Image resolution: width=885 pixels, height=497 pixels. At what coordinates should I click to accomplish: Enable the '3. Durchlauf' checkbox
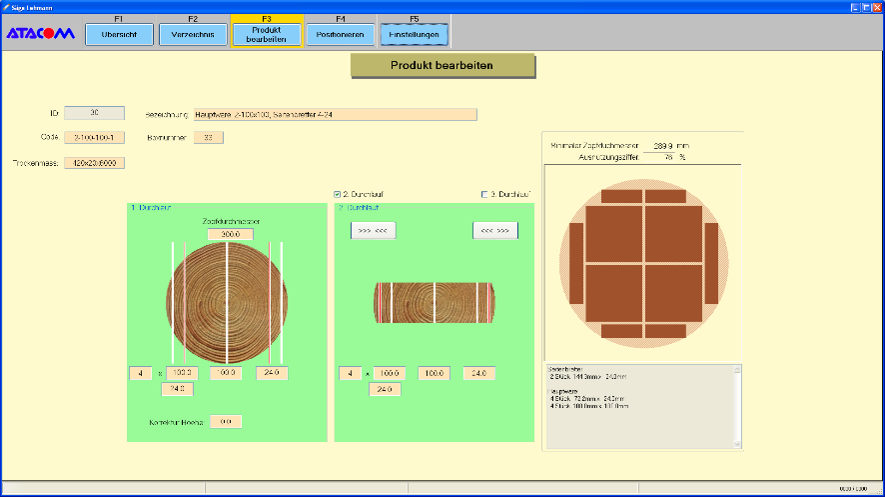[486, 194]
